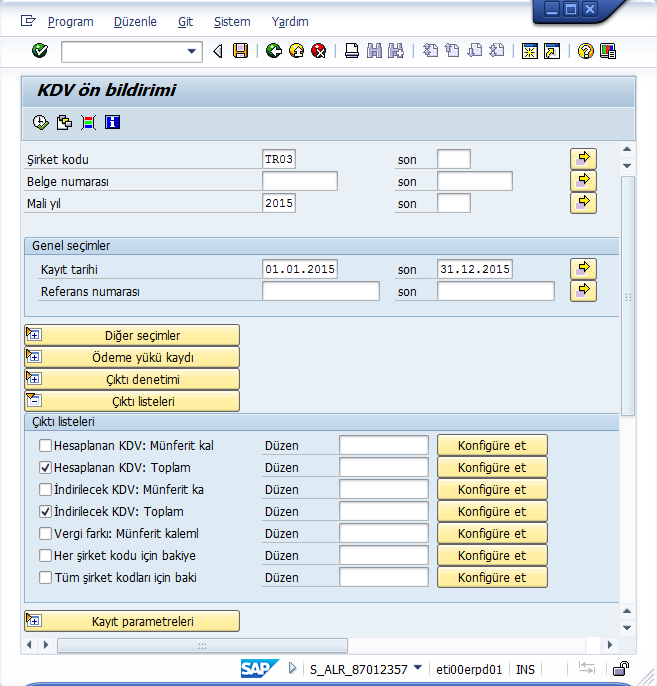Click the yellow Exit up-arrow icon

click(x=297, y=51)
